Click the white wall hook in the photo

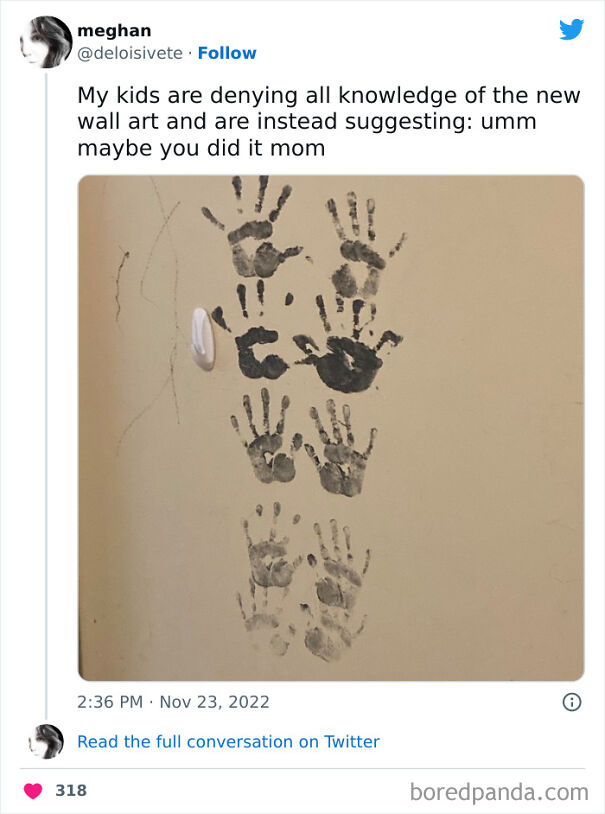[x=202, y=338]
